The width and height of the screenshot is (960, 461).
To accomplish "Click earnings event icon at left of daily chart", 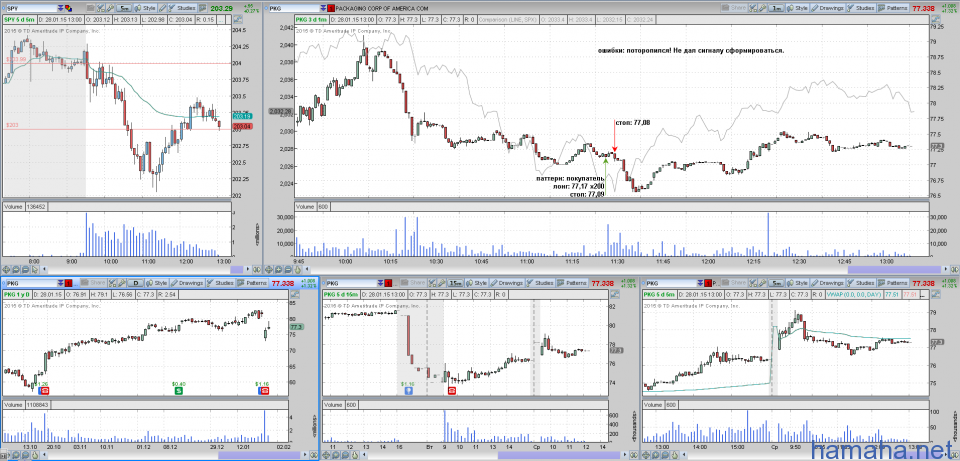I will point(43,391).
